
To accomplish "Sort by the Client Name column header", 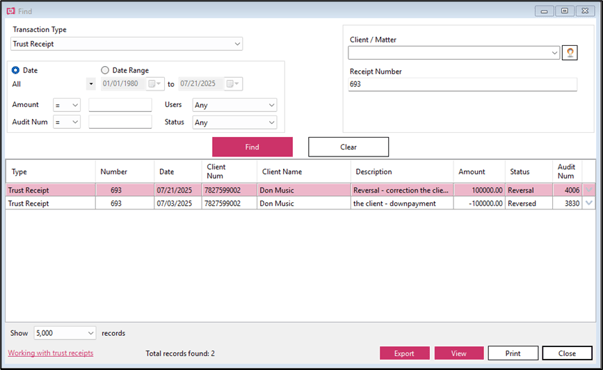I will tap(304, 172).
